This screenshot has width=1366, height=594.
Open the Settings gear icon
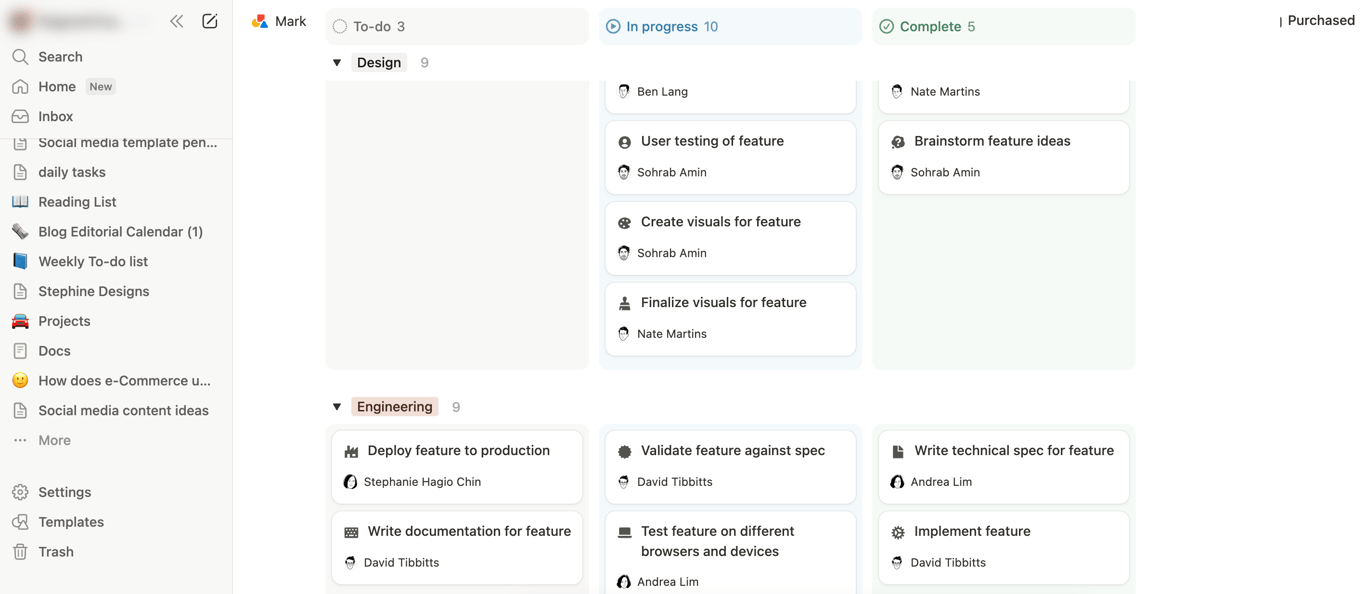(x=20, y=492)
